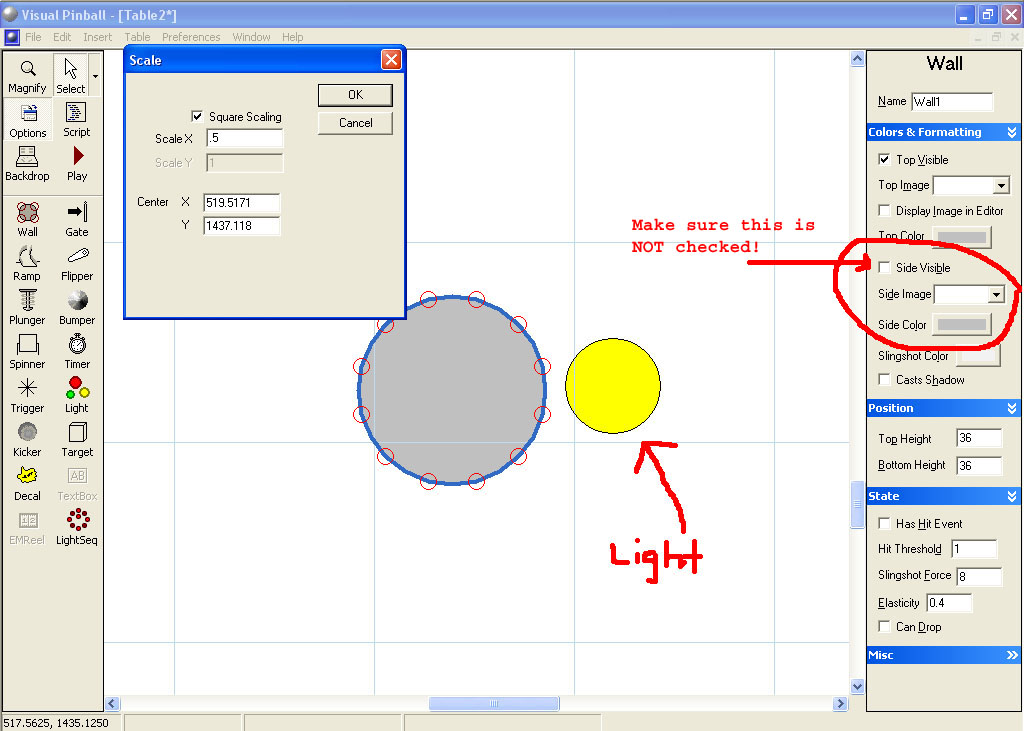
Task: Click the Play icon to test table
Action: (77, 162)
